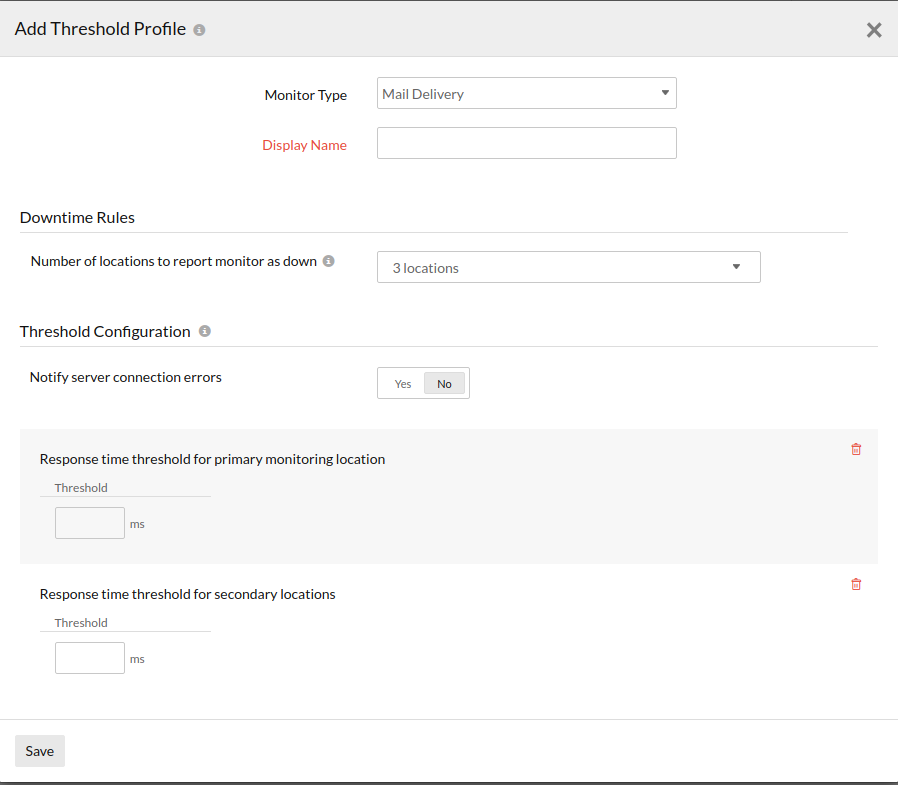Close the Add Threshold Profile dialog
898x785 pixels.
(874, 30)
